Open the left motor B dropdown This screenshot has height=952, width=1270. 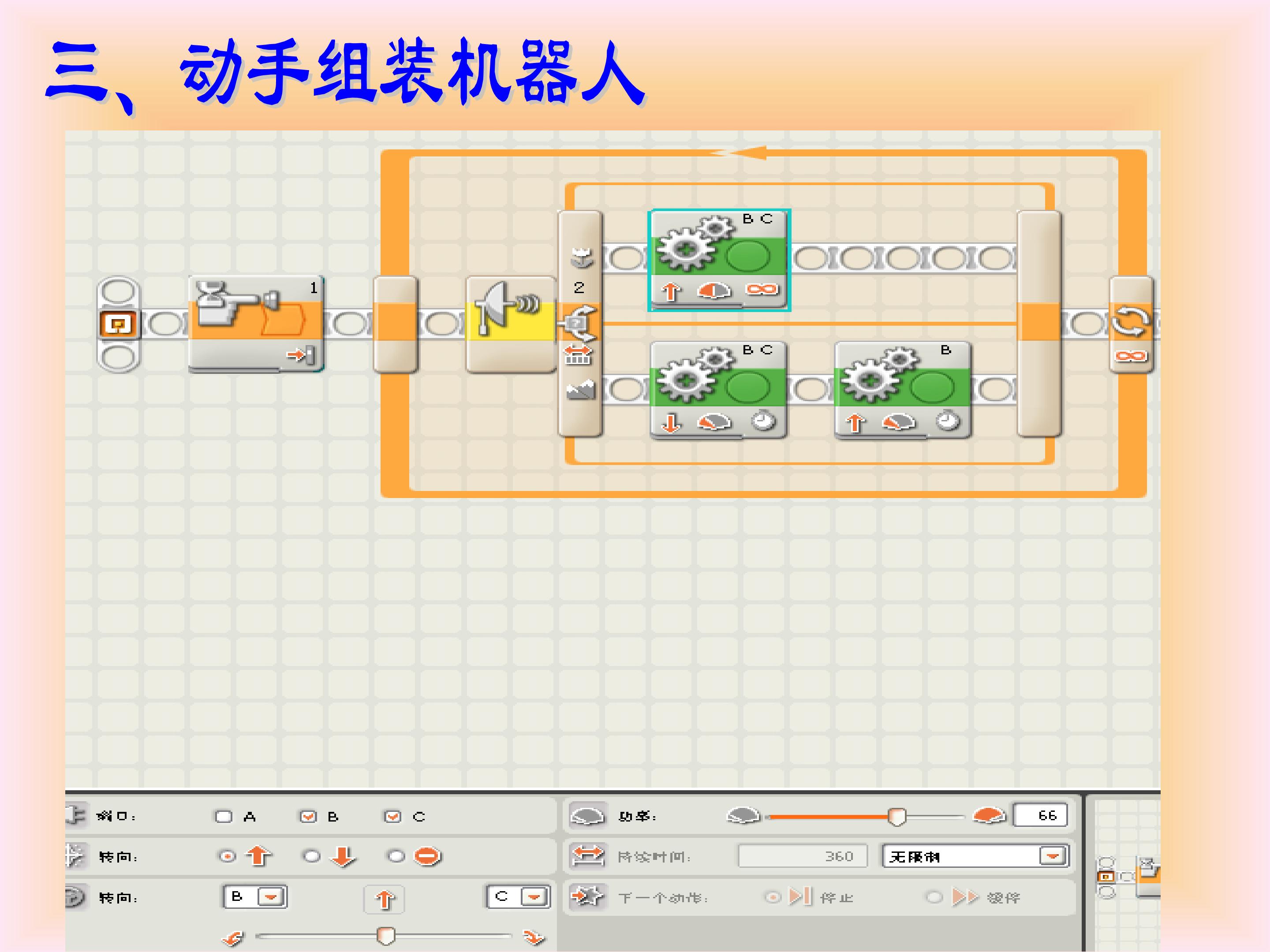tap(270, 897)
